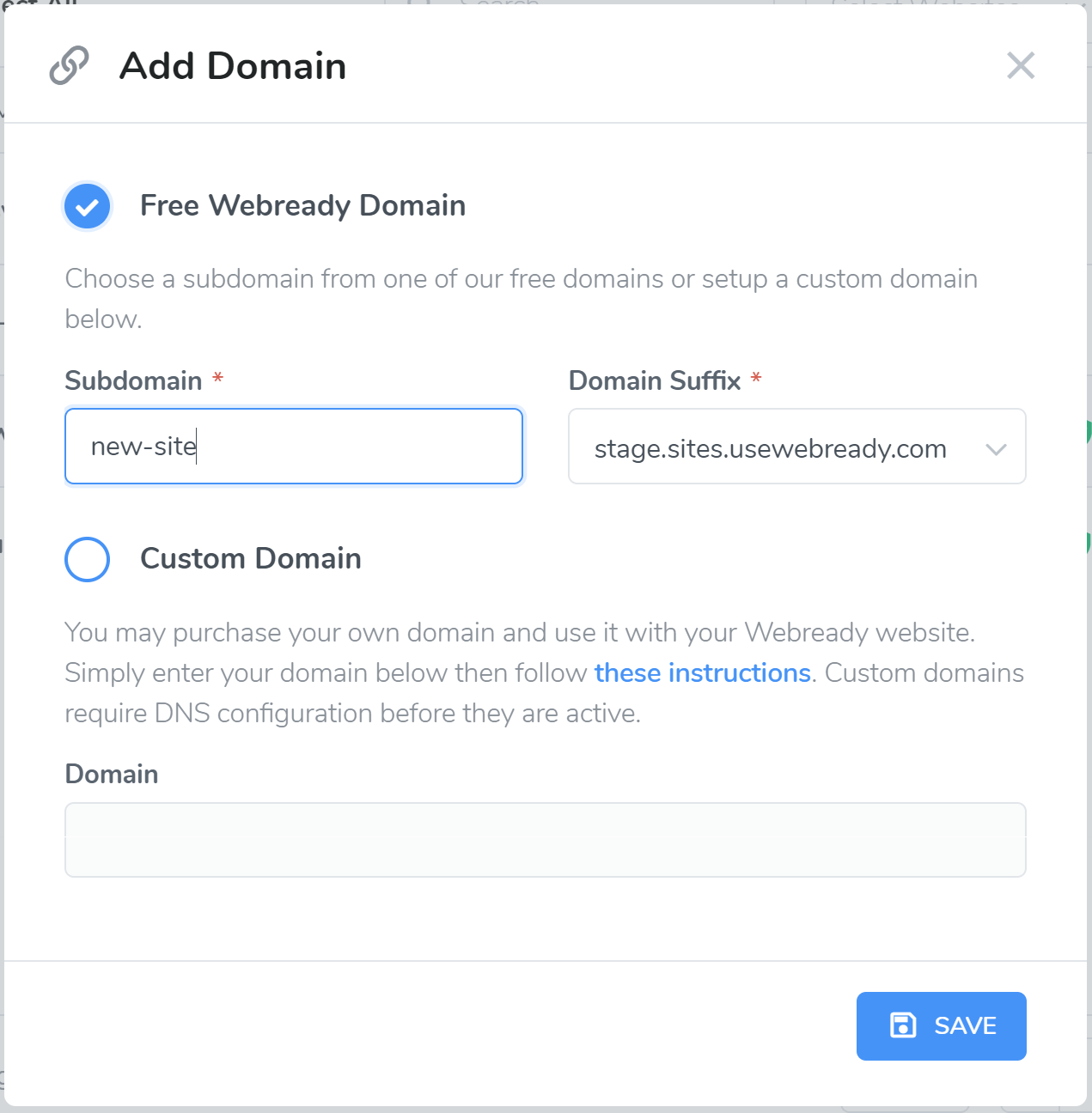Click the Domain label above the custom field
Image resolution: width=1092 pixels, height=1113 pixels.
112,774
